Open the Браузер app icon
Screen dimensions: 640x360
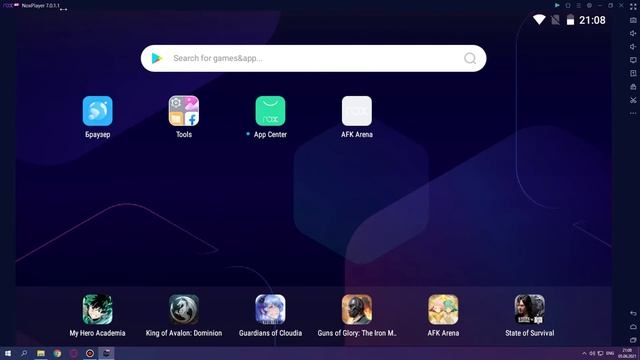pyautogui.click(x=98, y=111)
